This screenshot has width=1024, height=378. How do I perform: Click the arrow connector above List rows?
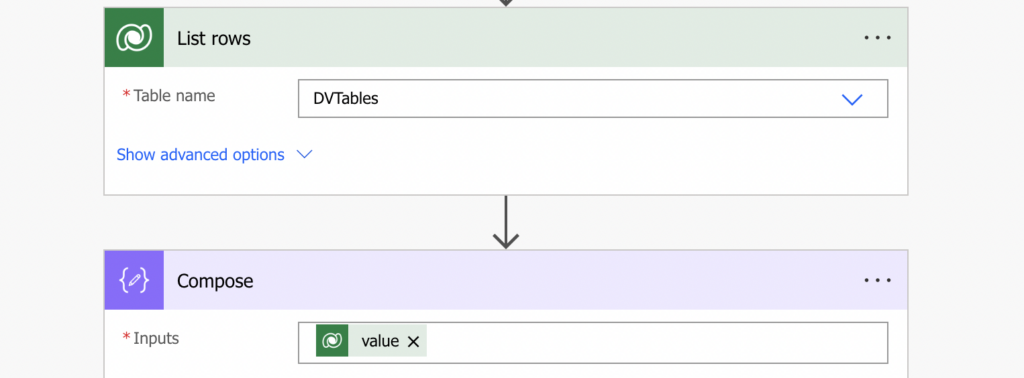505,3
